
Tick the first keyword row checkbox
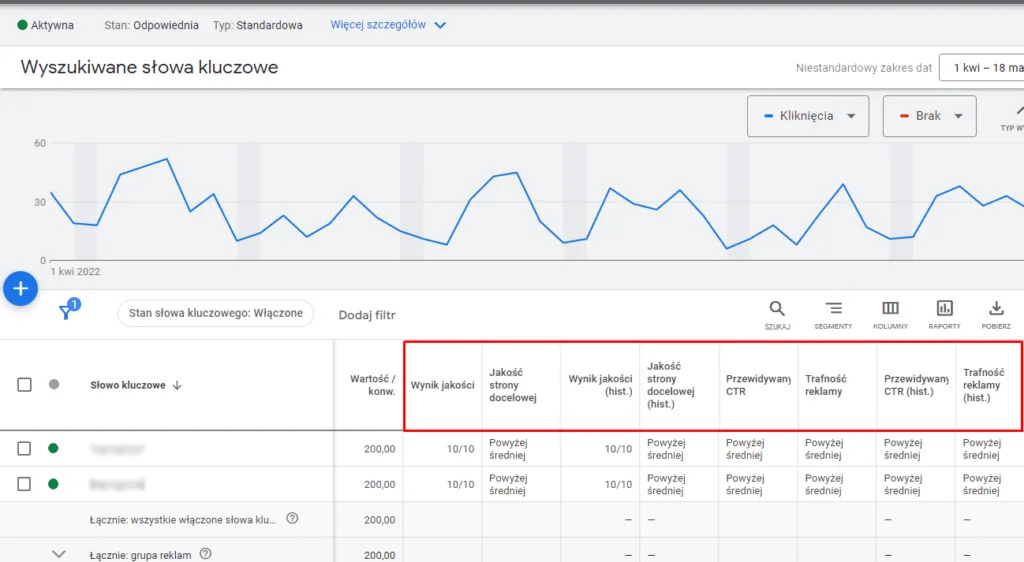(x=24, y=448)
